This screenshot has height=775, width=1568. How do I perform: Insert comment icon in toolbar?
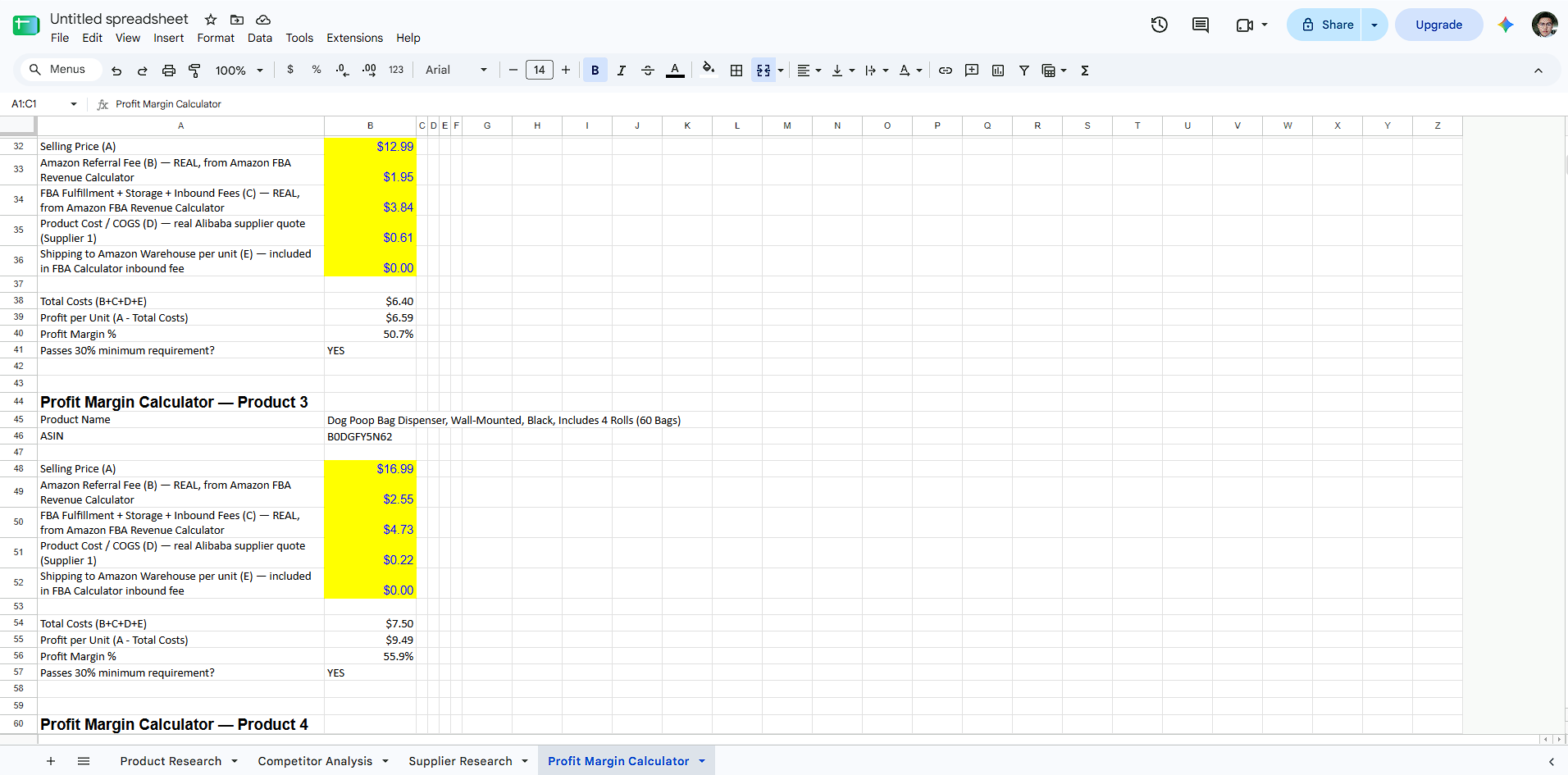click(972, 71)
